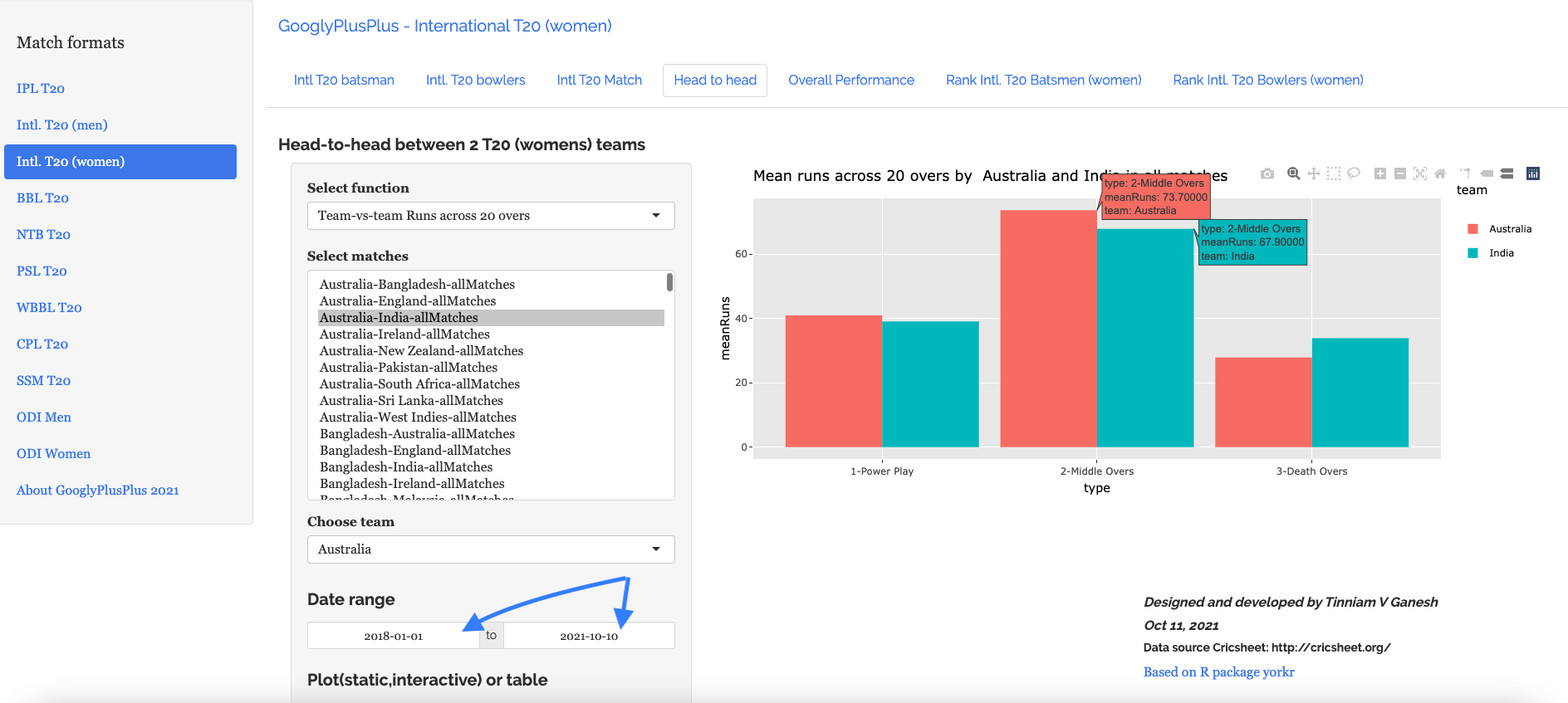Toggle spike lines on the chart

point(1466,173)
